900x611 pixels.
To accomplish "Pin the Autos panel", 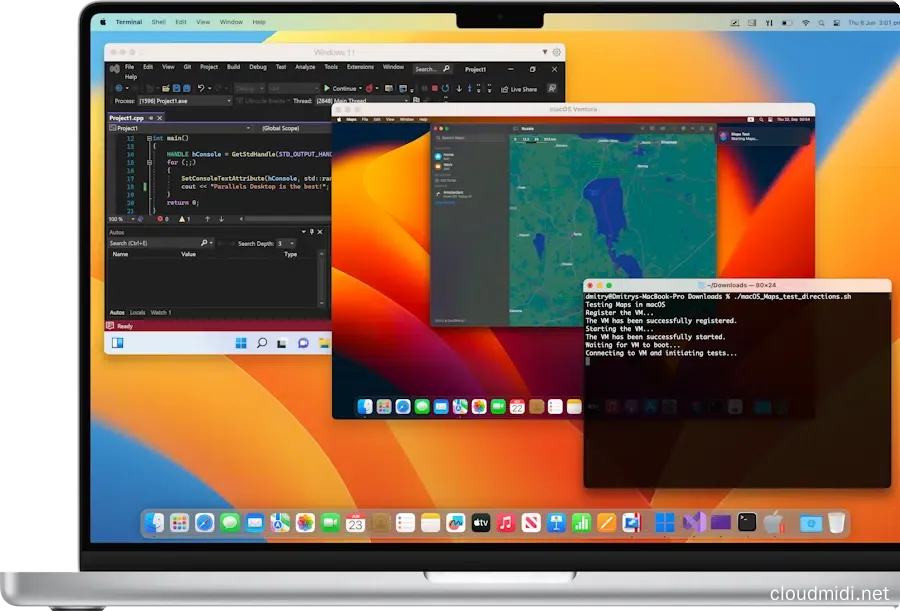I will pos(311,232).
